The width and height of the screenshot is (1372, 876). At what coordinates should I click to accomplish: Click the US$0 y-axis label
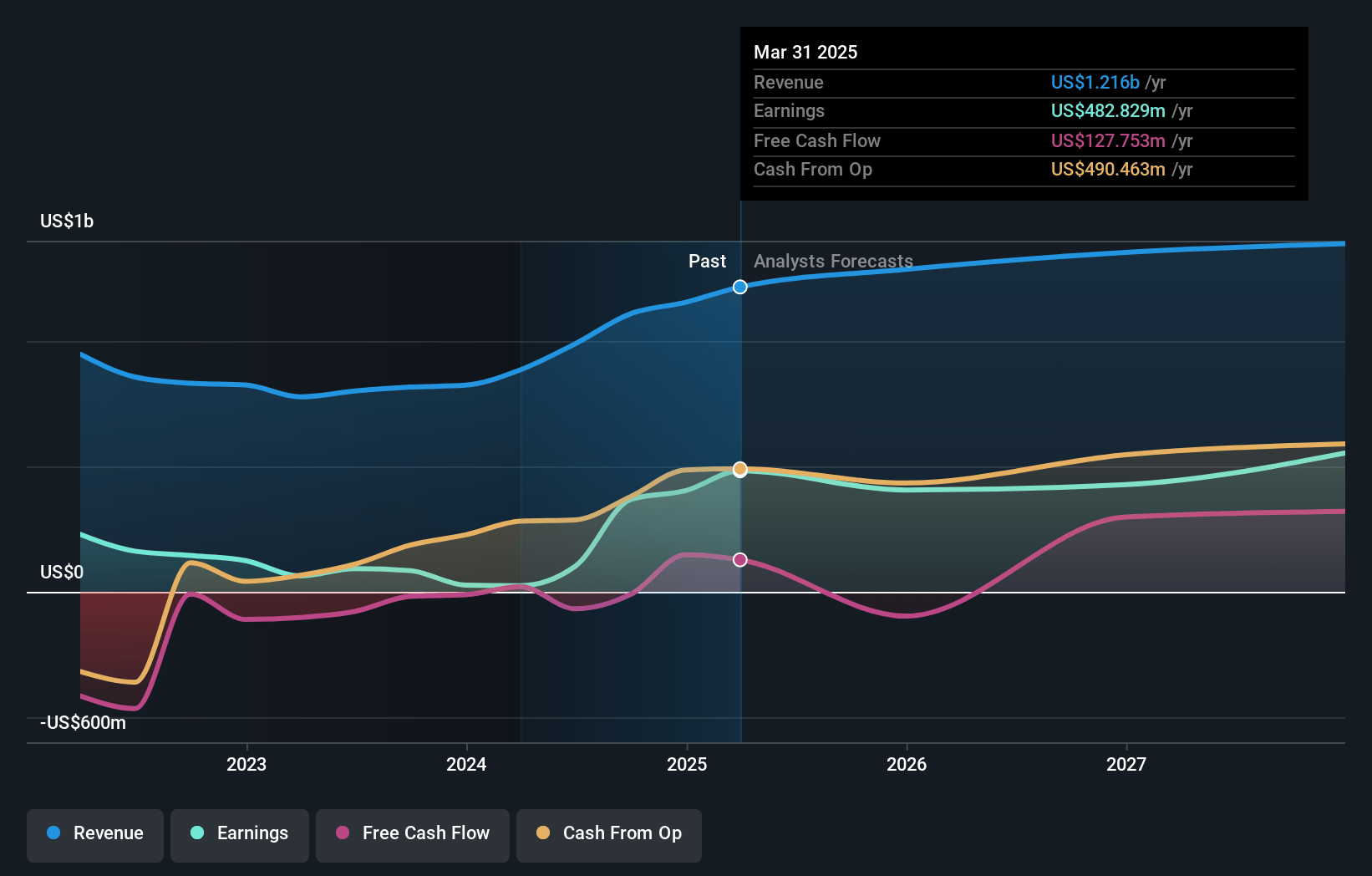[62, 572]
